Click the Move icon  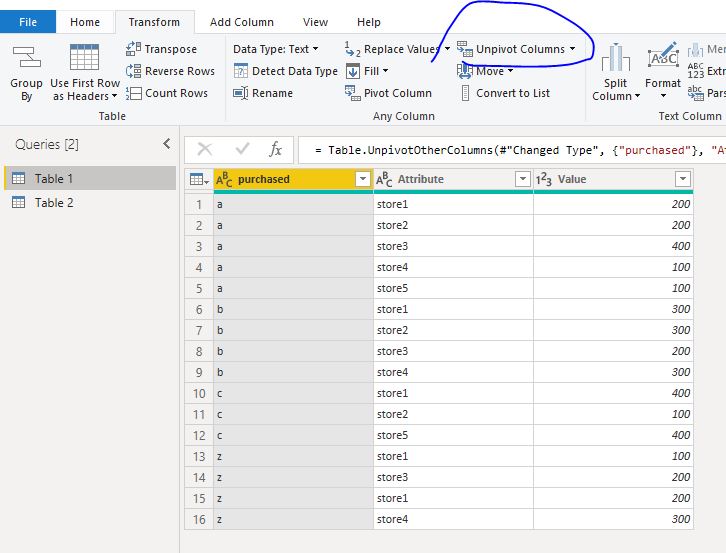tap(465, 70)
